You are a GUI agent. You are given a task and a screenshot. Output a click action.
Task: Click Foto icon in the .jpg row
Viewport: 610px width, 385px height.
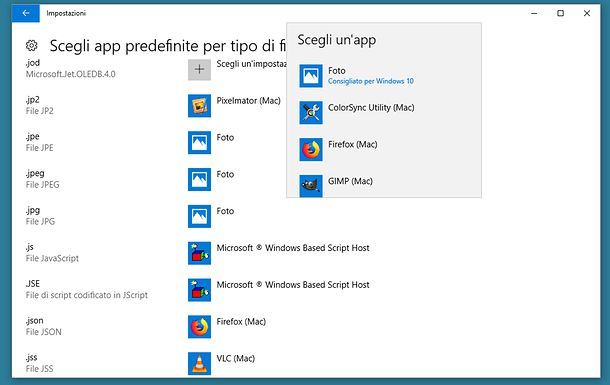tap(199, 216)
